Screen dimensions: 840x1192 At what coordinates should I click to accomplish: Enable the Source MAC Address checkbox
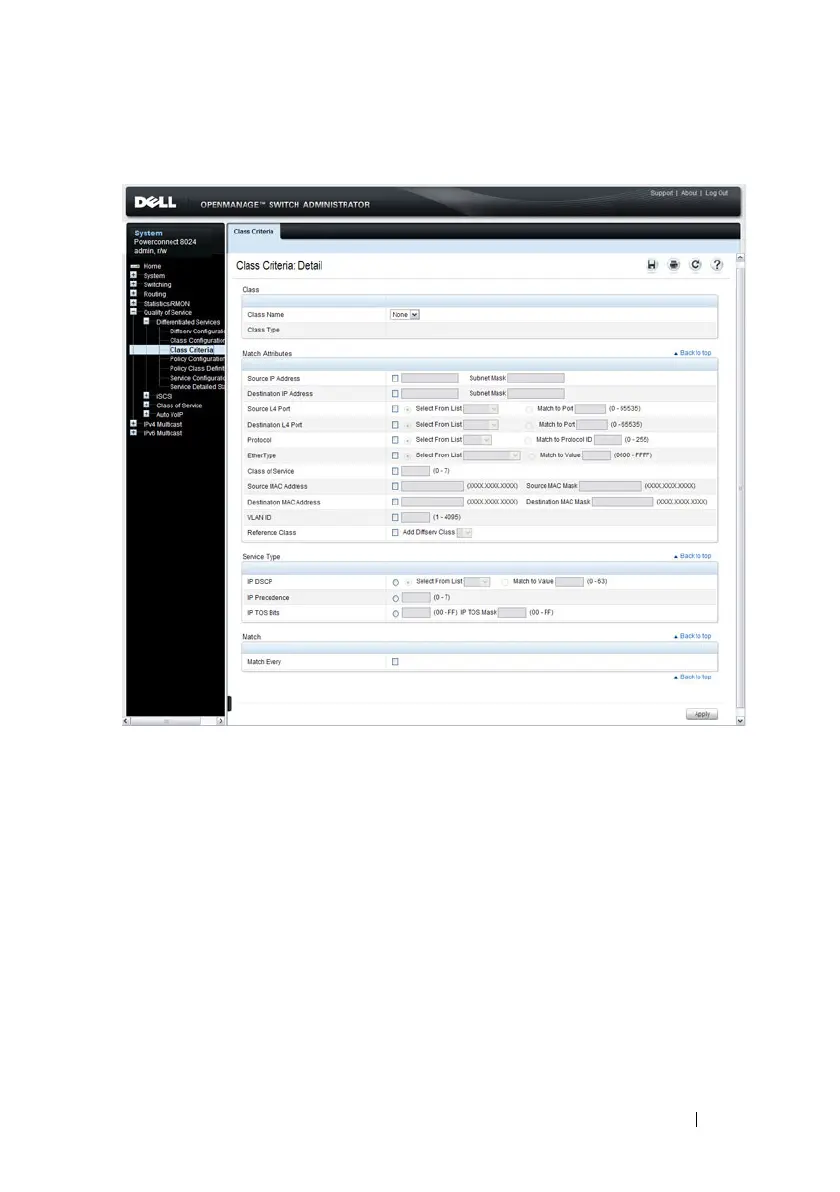point(395,487)
